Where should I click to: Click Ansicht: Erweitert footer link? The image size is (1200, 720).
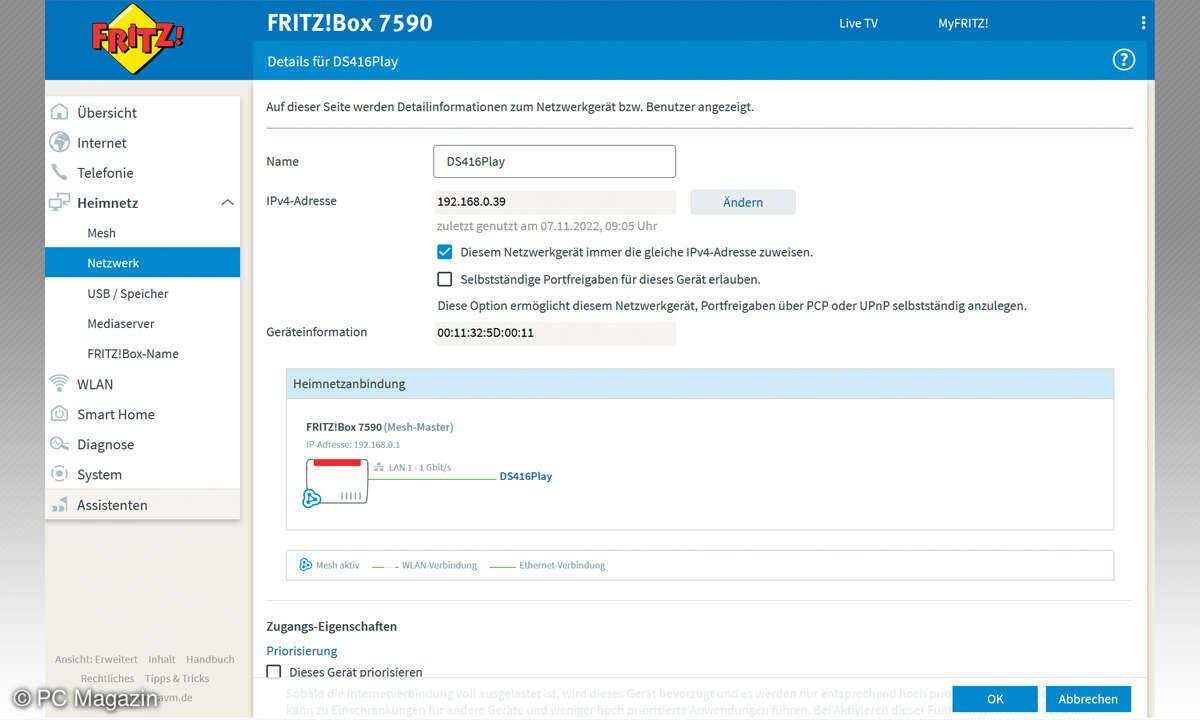click(x=96, y=659)
